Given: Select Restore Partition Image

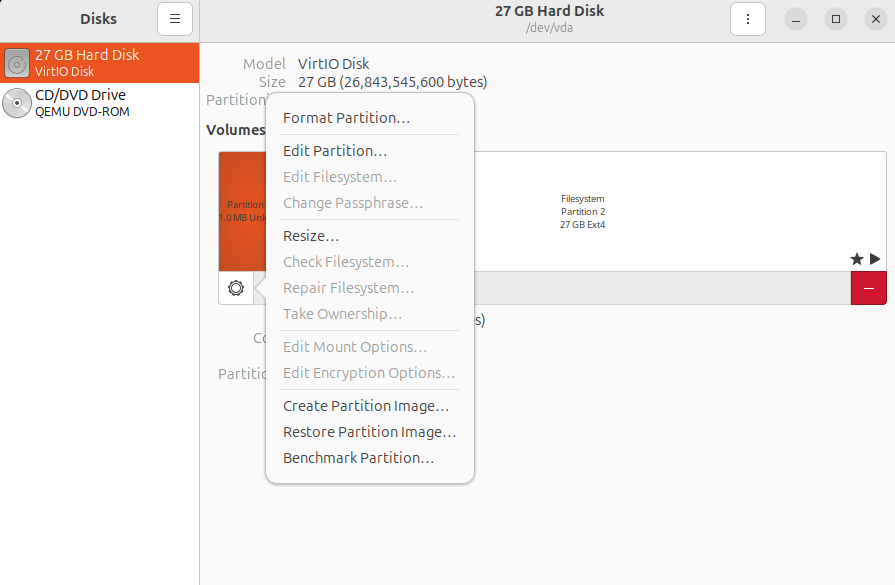Looking at the screenshot, I should point(367,431).
